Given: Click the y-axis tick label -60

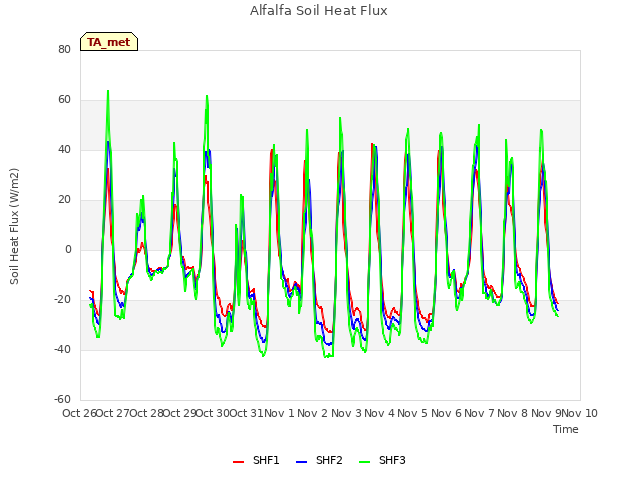Looking at the screenshot, I should (62, 399).
